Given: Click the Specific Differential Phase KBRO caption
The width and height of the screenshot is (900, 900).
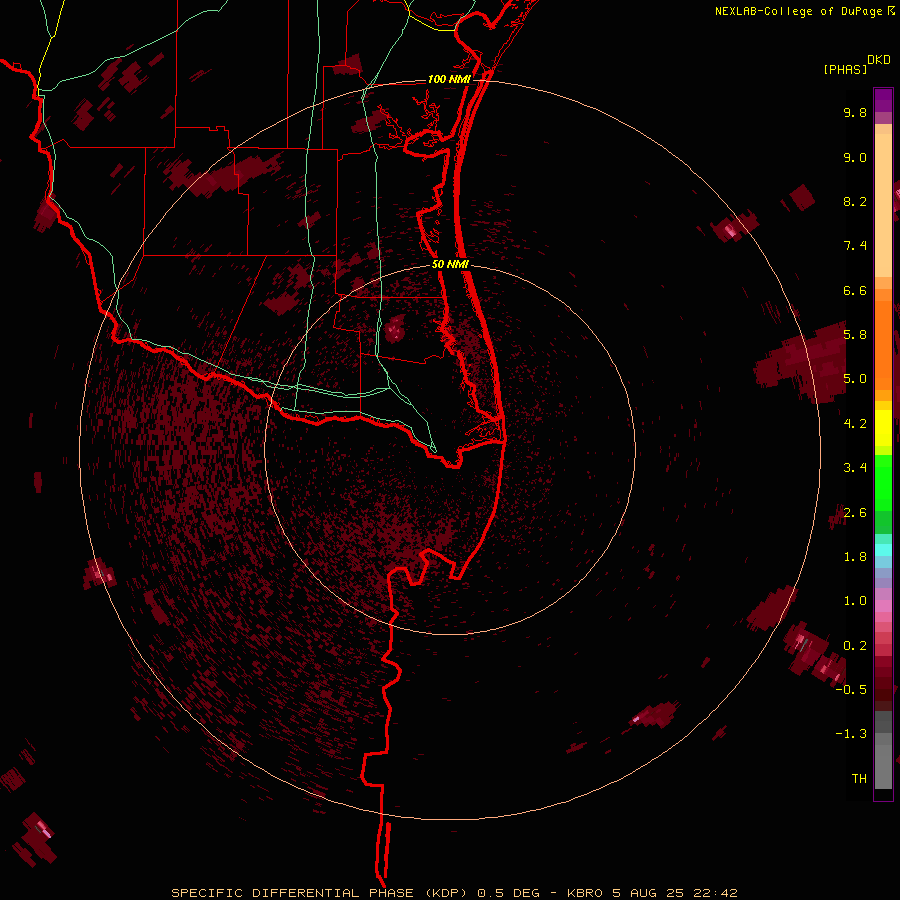Looking at the screenshot, I should click(454, 893).
